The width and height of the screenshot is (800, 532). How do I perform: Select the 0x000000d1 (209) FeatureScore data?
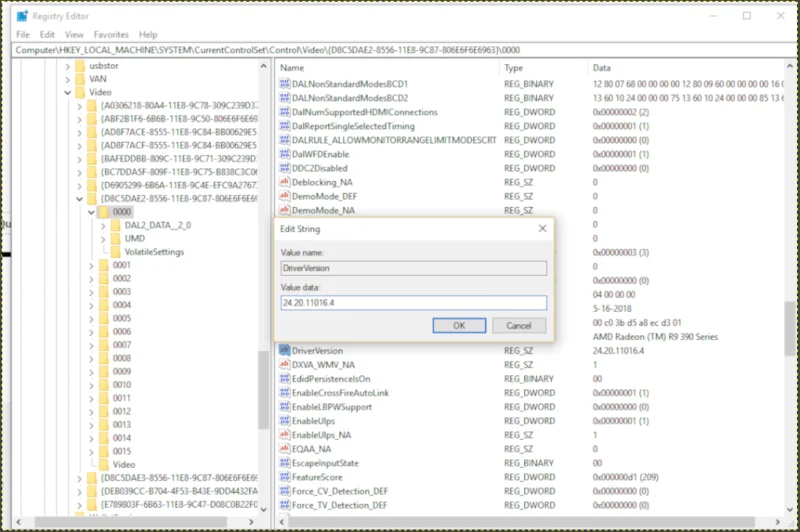(x=626, y=477)
